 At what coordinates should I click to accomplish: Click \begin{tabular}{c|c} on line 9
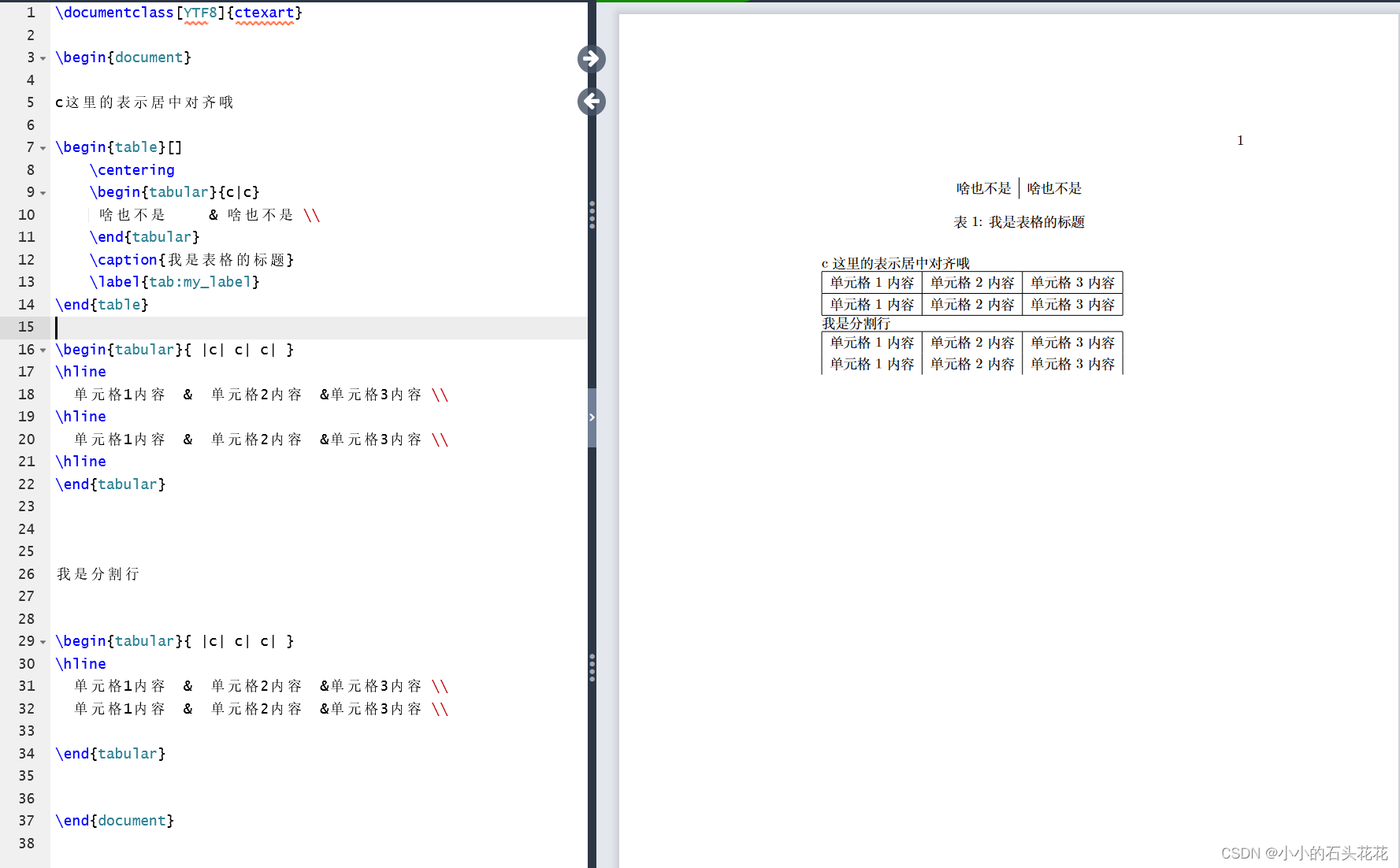click(174, 192)
